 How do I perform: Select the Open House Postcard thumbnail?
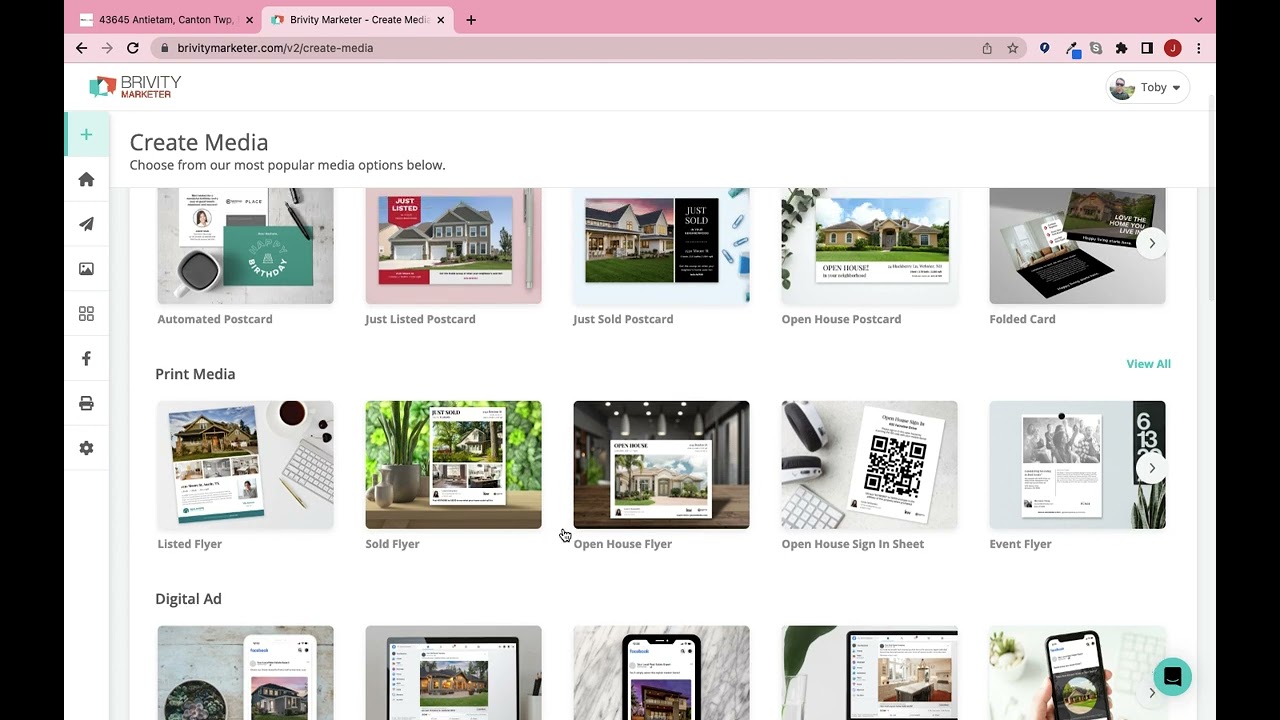[x=869, y=246]
